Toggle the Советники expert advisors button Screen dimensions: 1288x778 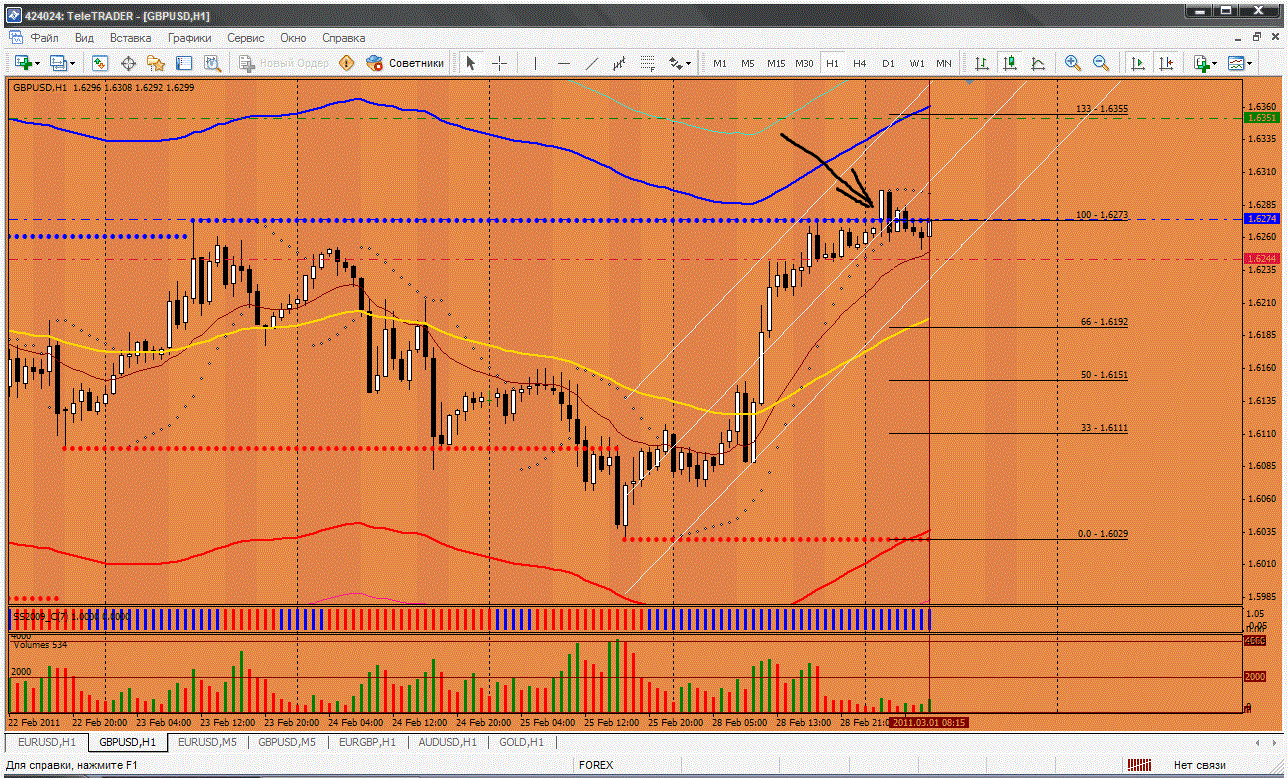point(405,63)
